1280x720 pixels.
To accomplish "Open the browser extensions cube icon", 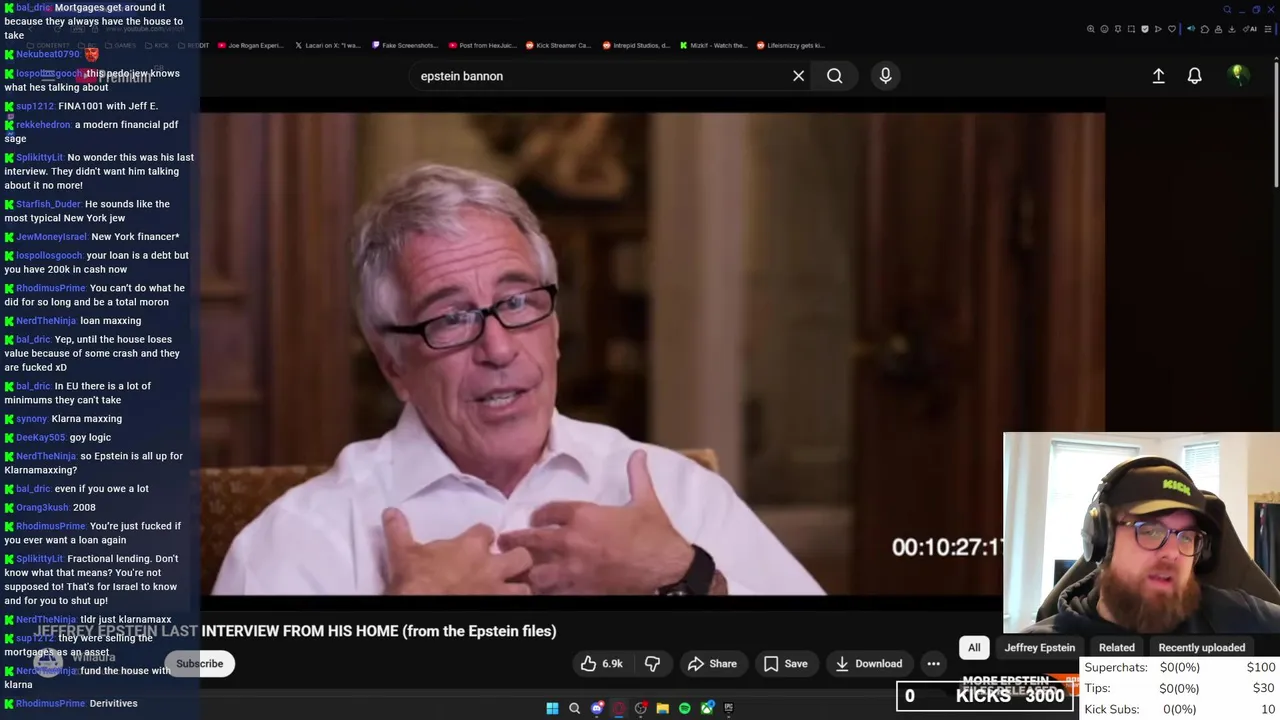I will coord(1205,29).
